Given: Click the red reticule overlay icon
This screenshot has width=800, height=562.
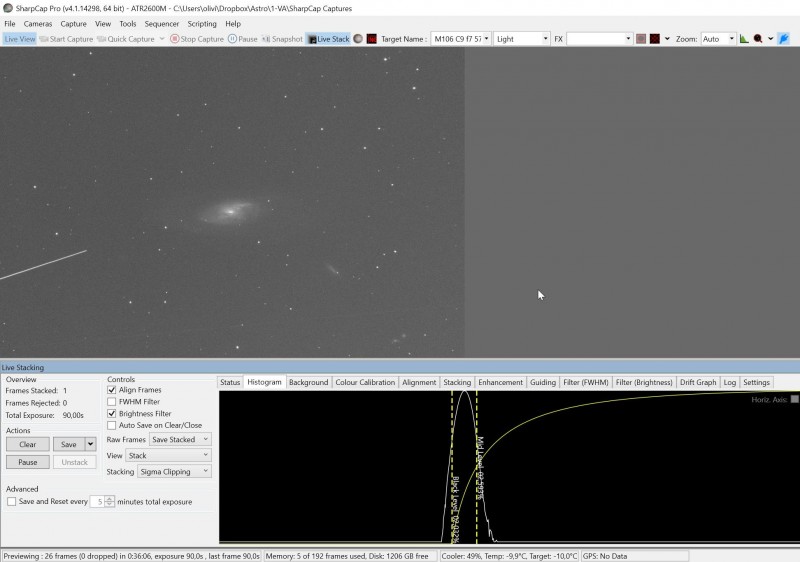Looking at the screenshot, I should pos(655,39).
